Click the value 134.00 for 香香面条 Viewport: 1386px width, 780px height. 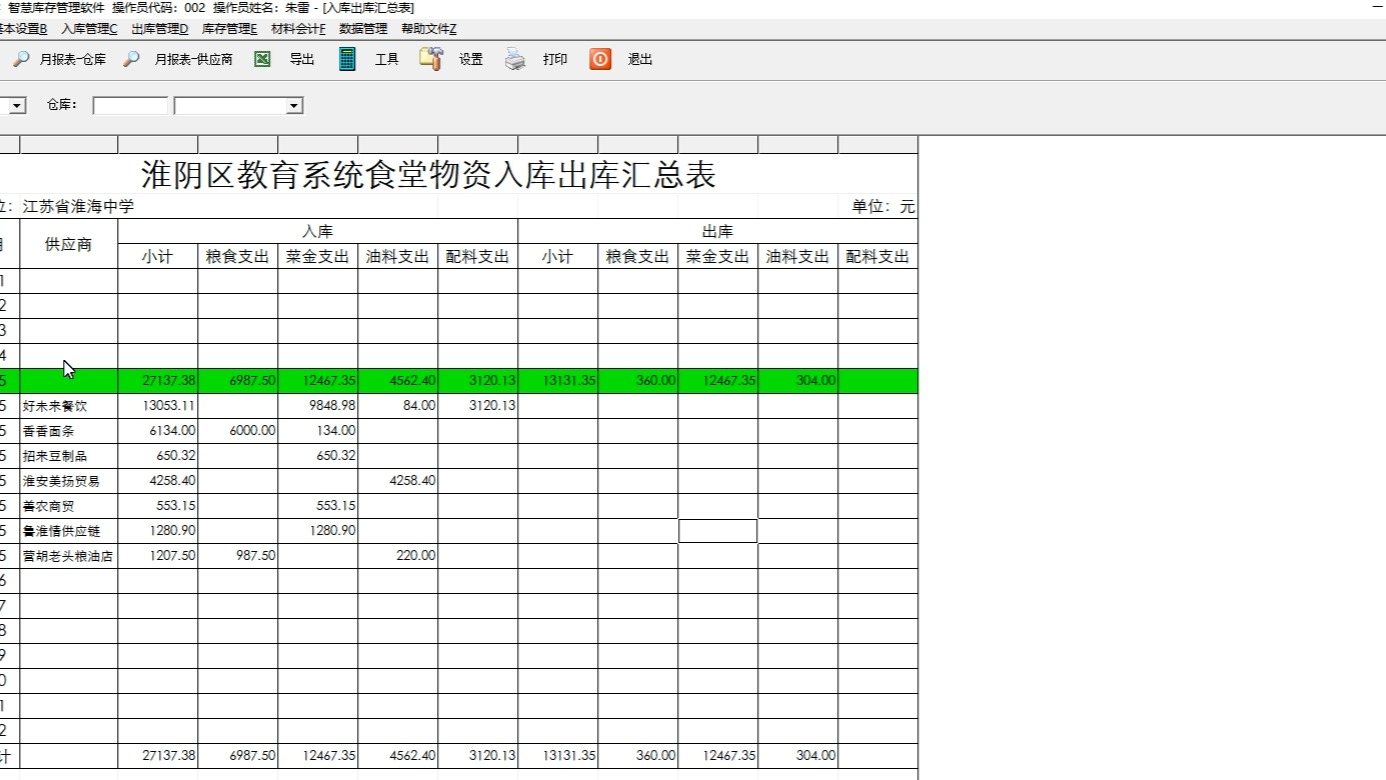tap(336, 431)
